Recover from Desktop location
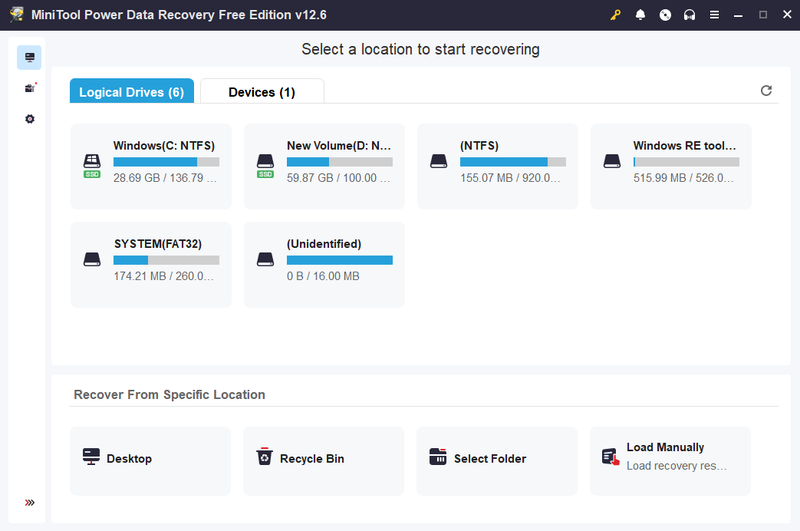The height and width of the screenshot is (531, 800). point(150,461)
